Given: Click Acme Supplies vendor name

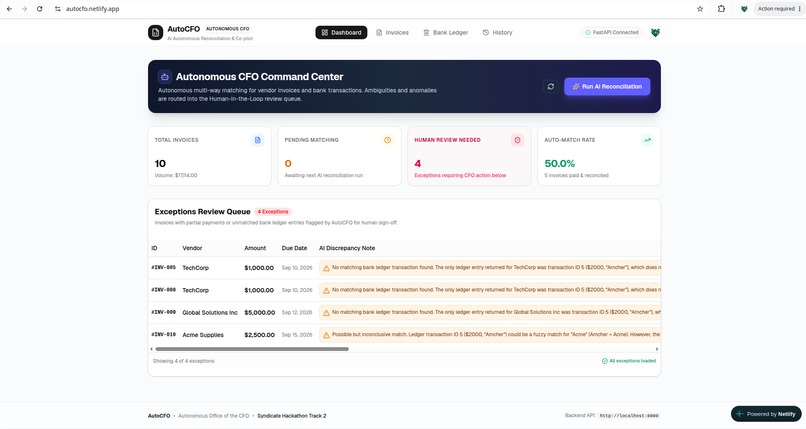Looking at the screenshot, I should pyautogui.click(x=203, y=335).
